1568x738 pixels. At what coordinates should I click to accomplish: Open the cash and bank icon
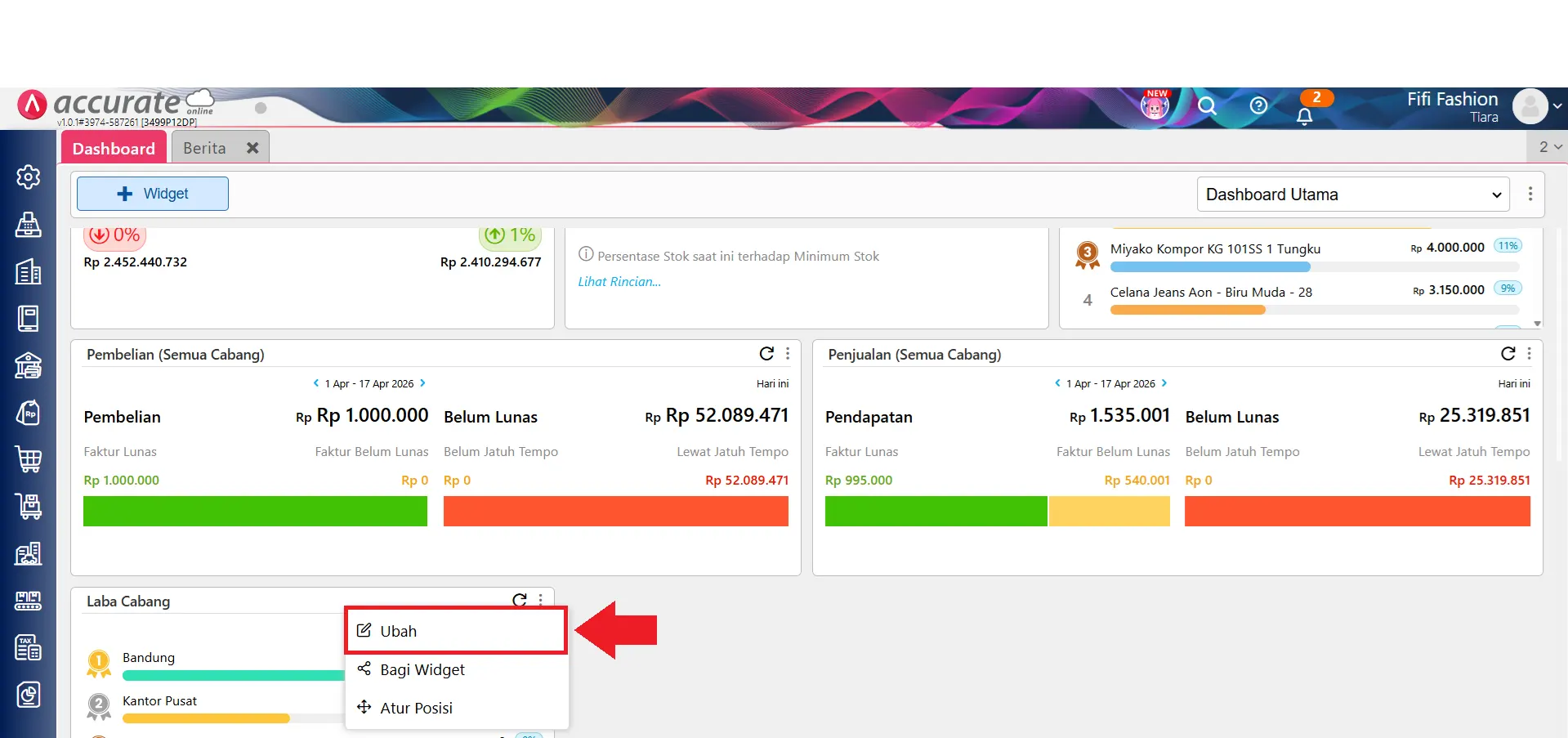[x=29, y=365]
